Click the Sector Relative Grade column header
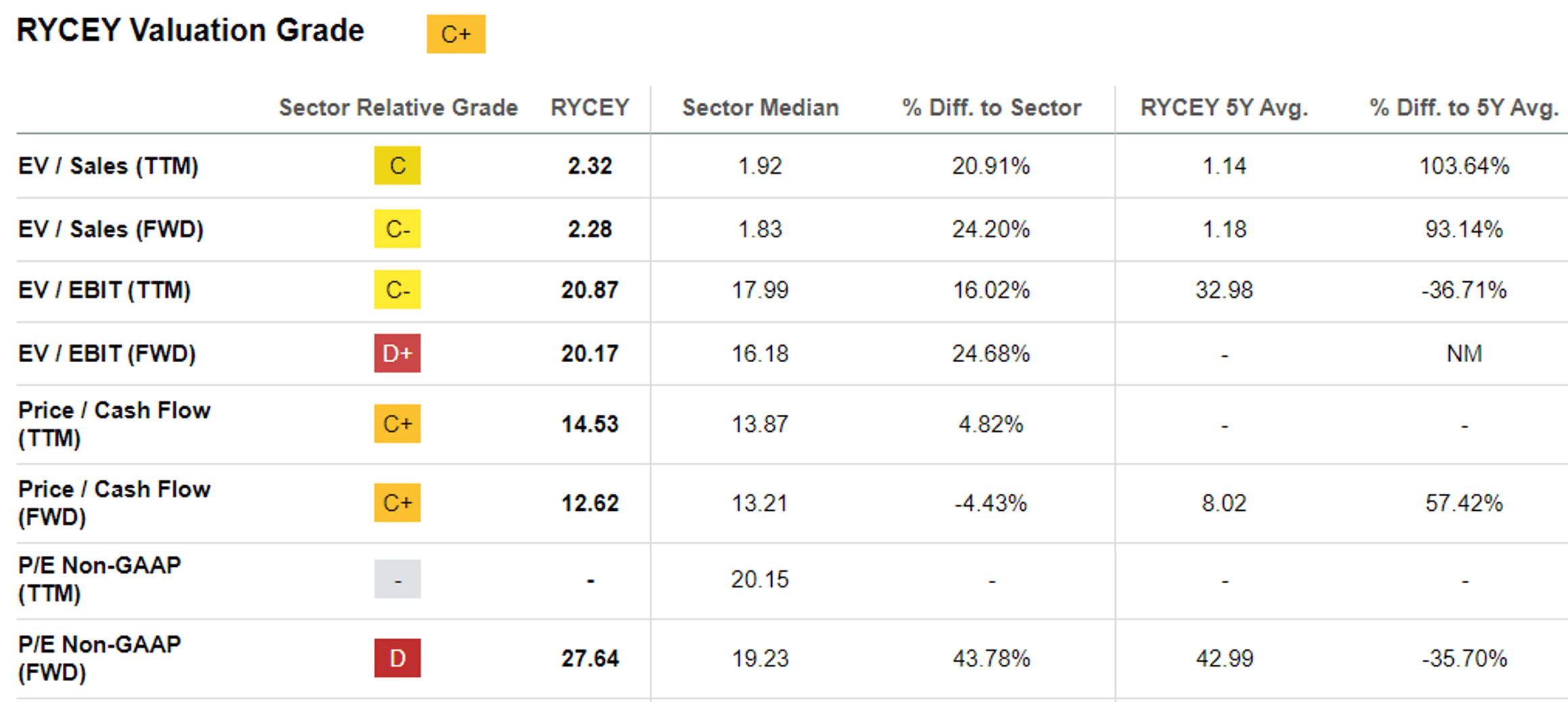 tap(398, 107)
